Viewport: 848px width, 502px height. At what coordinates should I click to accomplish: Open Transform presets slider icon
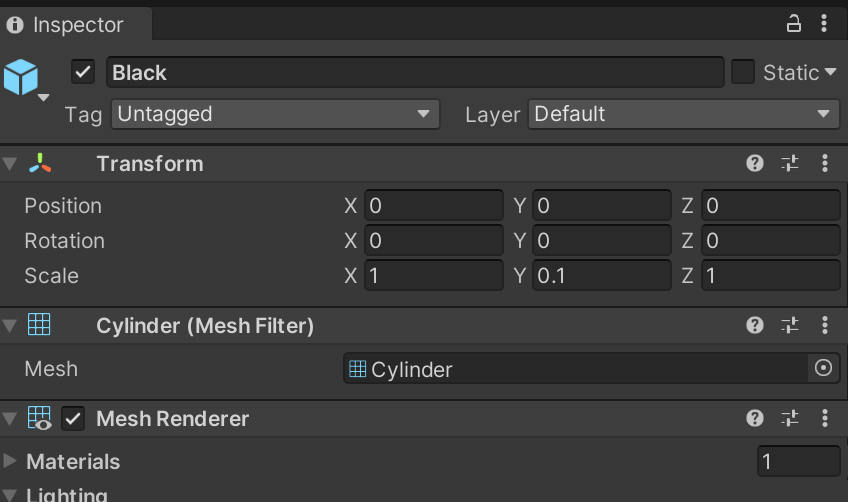tap(790, 163)
